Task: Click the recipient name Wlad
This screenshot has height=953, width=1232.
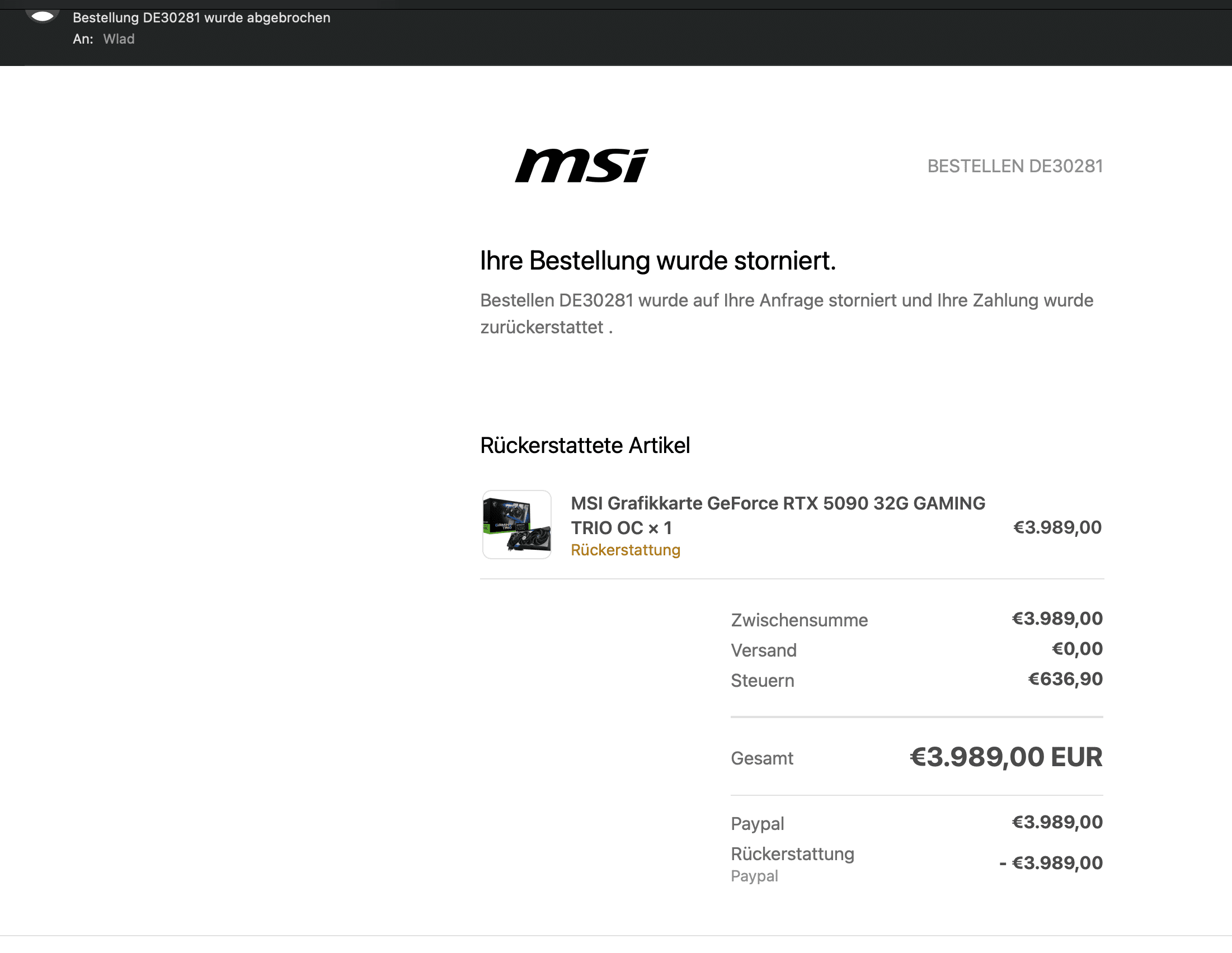Action: (119, 39)
